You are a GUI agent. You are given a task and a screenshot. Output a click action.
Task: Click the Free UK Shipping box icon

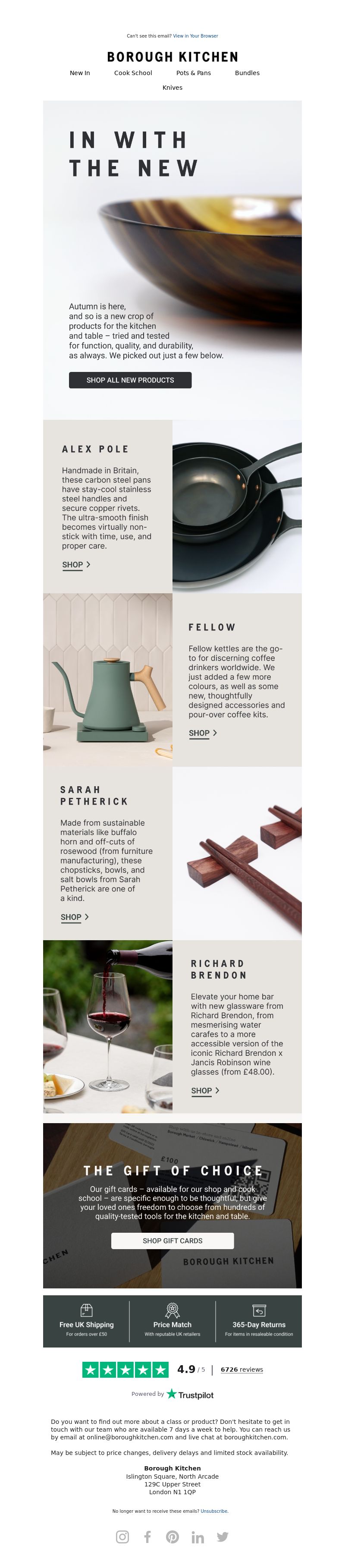[x=86, y=1309]
